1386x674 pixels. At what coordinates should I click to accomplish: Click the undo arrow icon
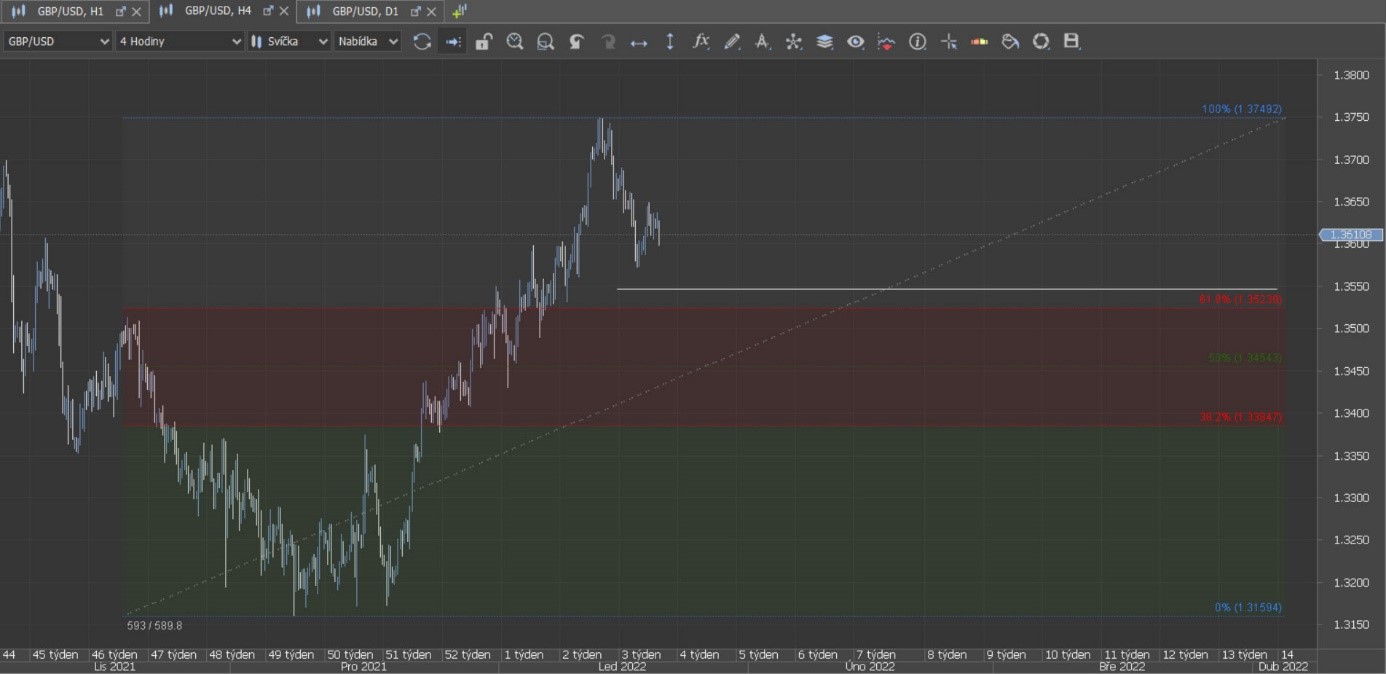[x=577, y=42]
